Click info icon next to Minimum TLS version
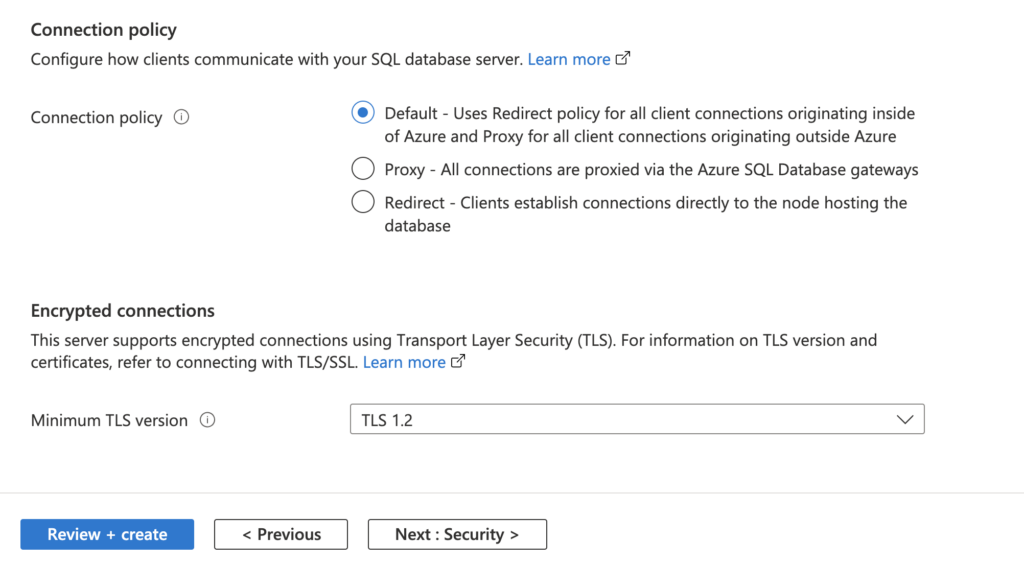Screen dimensions: 1024x564 pyautogui.click(x=207, y=420)
